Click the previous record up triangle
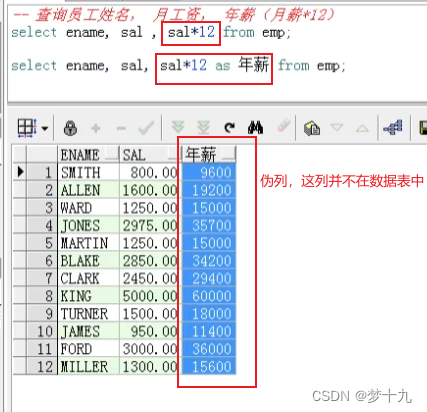Viewport: 427px width, 412px height. pos(362,128)
